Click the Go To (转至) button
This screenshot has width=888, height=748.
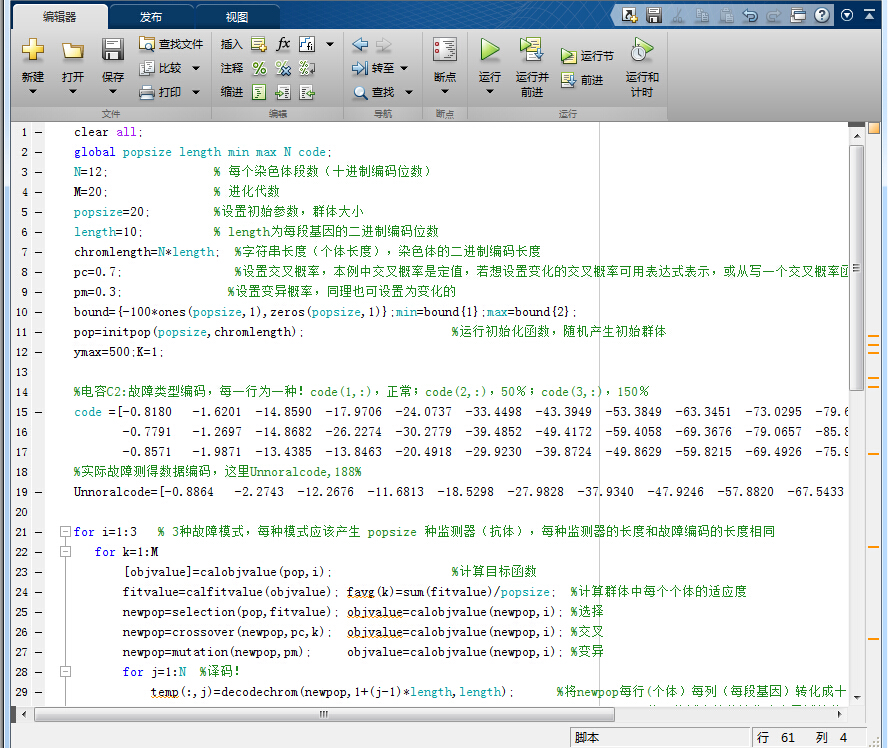point(373,68)
